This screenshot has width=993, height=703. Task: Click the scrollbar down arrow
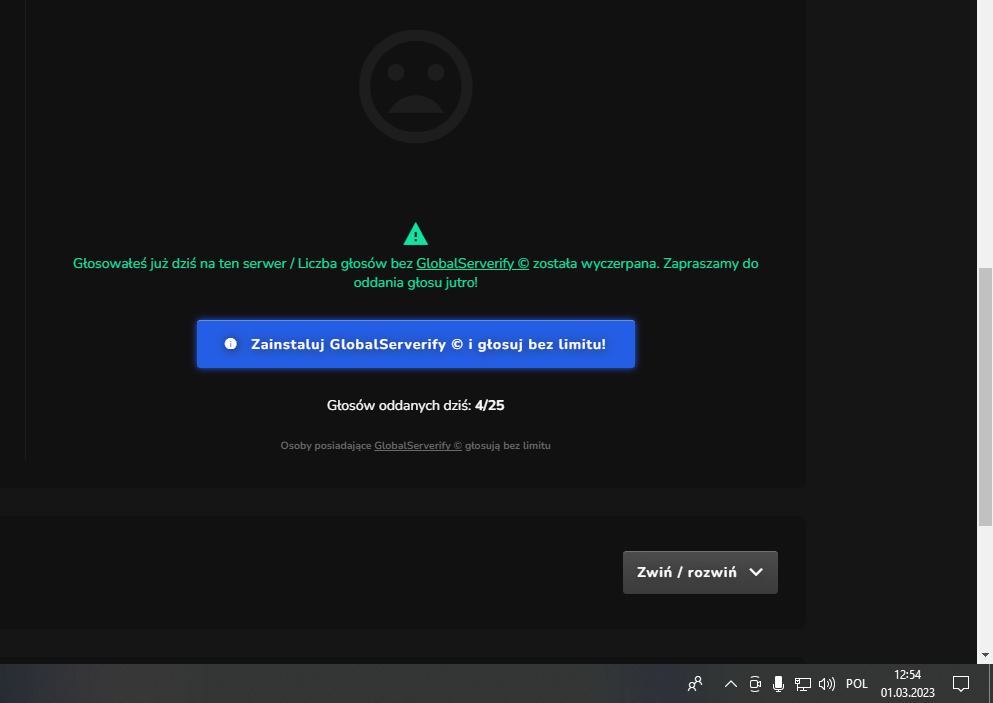[x=985, y=655]
